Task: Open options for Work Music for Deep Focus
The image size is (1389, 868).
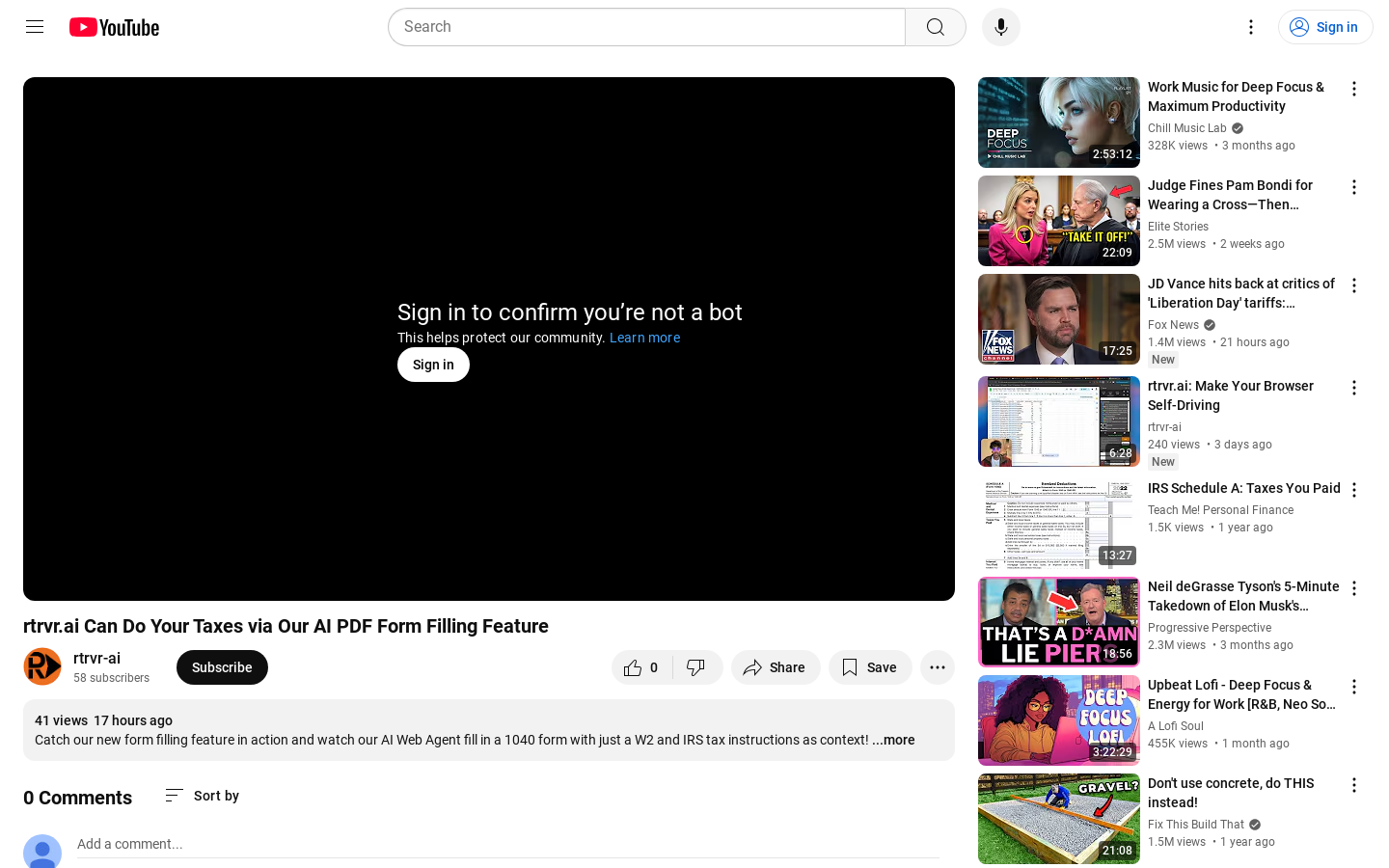Action: (1354, 89)
